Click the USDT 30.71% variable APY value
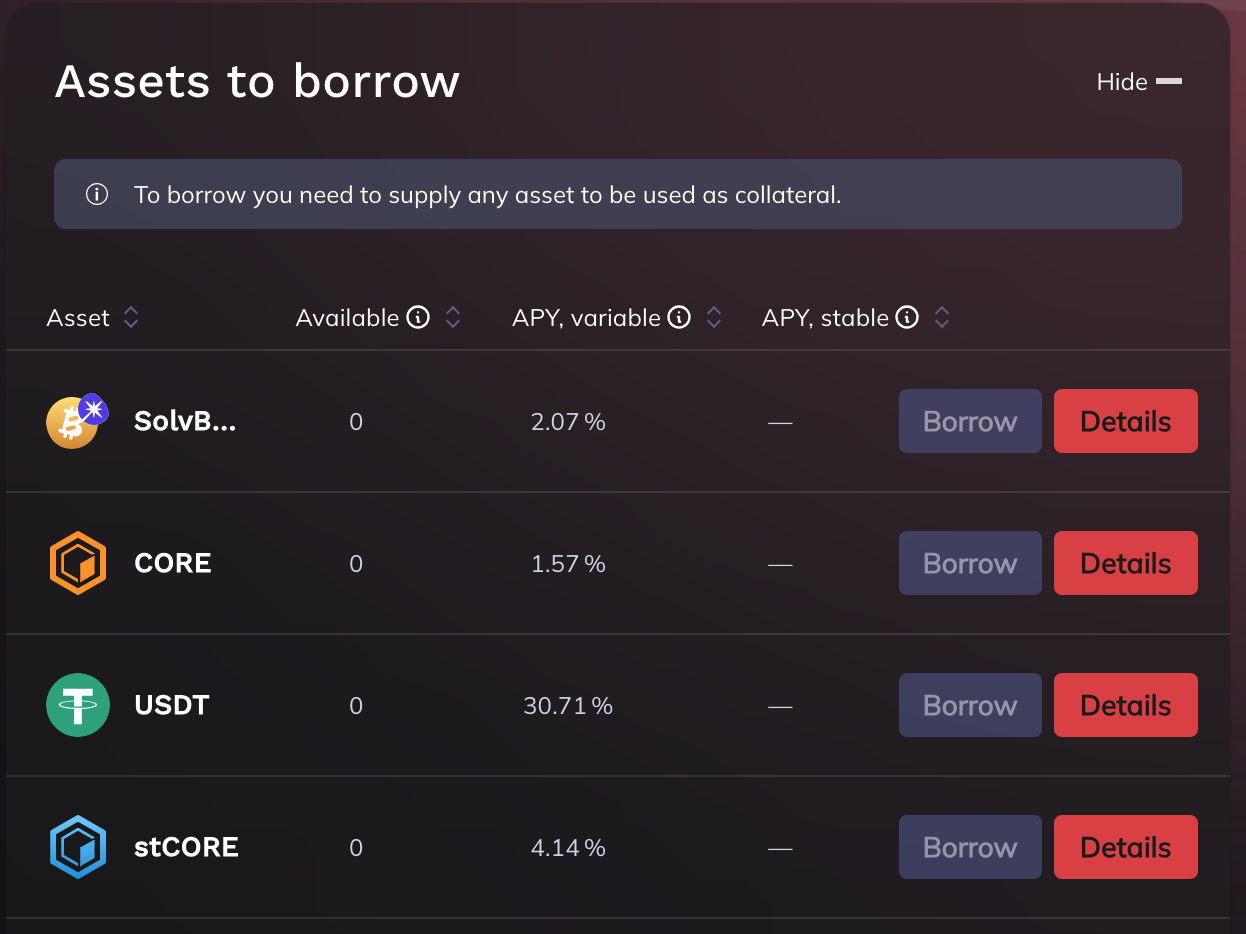The image size is (1246, 934). 567,706
